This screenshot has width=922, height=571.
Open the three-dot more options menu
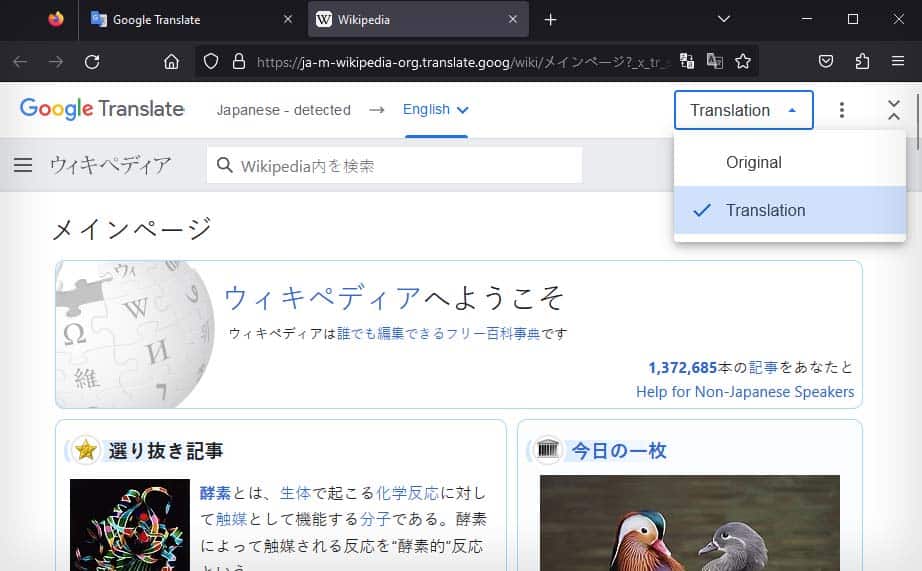842,110
